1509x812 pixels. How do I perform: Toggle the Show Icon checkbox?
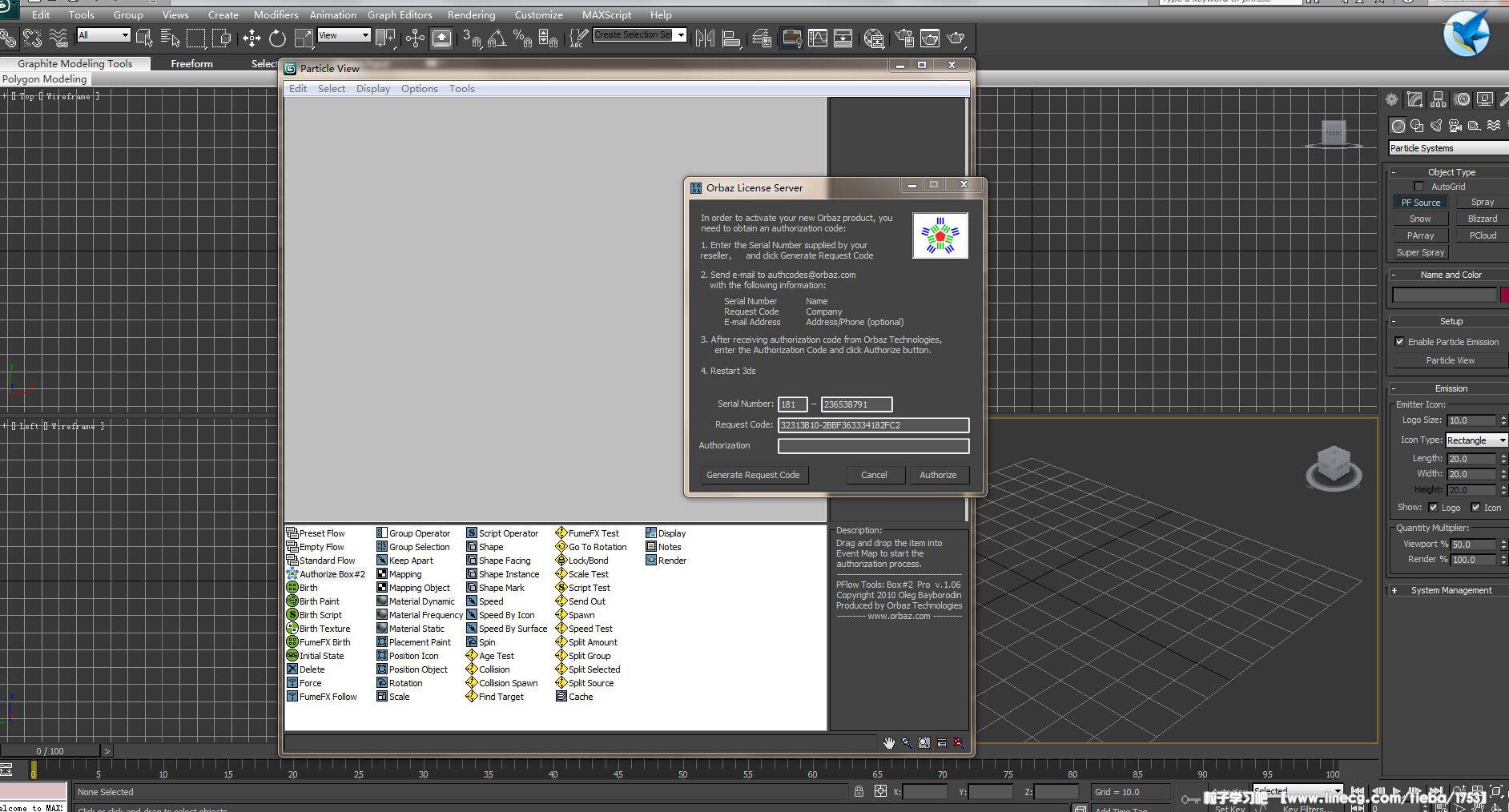[x=1475, y=507]
